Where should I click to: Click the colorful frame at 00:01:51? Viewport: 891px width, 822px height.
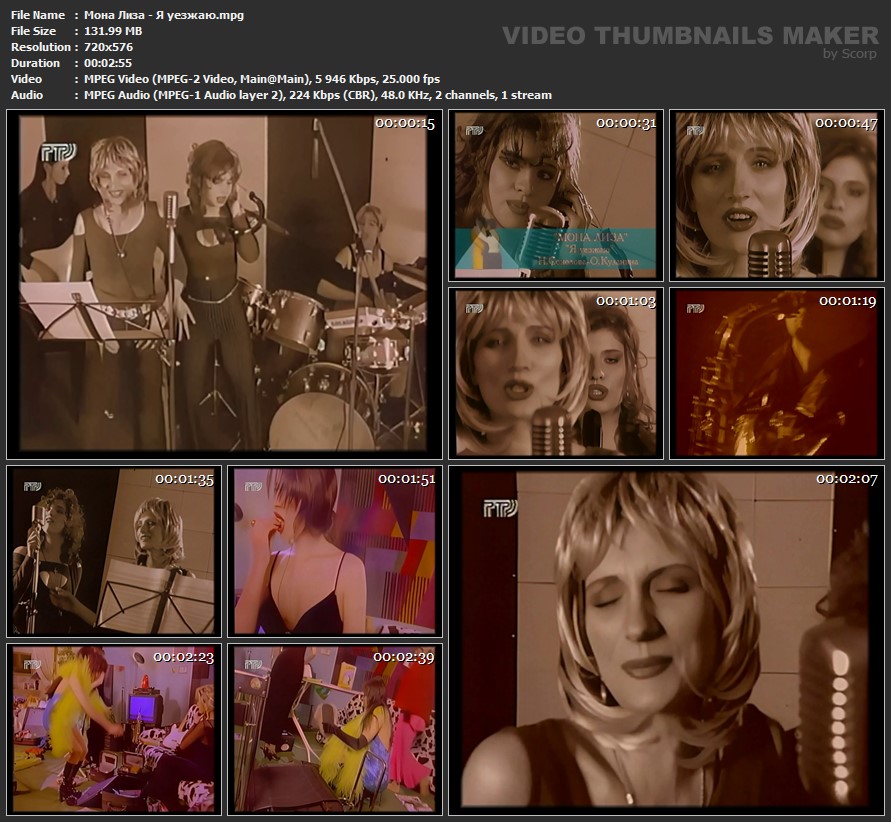[x=335, y=551]
